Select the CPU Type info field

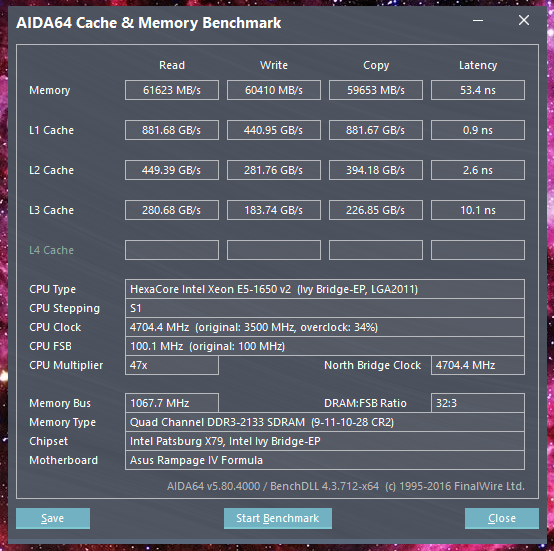[325, 289]
